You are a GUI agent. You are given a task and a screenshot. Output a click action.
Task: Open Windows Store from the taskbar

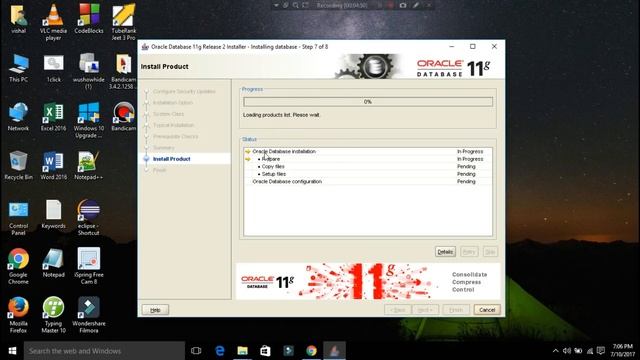[x=265, y=351]
